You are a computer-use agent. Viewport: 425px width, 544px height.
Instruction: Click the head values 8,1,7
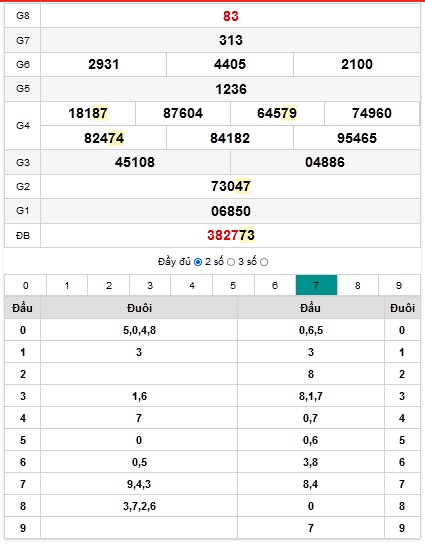(x=311, y=396)
